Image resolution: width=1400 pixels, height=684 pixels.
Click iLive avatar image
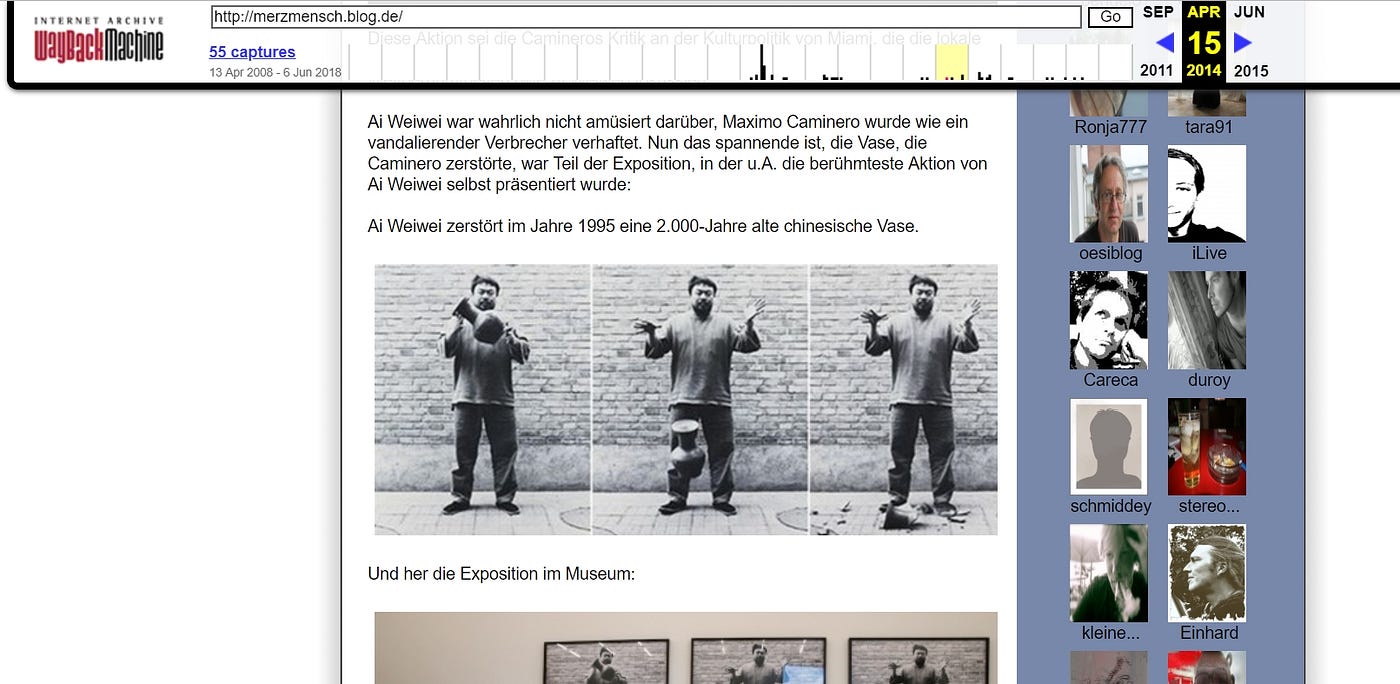click(x=1207, y=194)
